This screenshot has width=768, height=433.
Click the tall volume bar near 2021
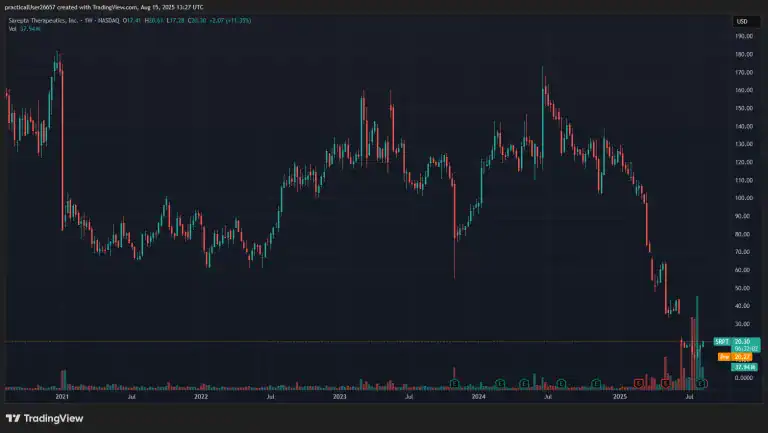point(63,378)
